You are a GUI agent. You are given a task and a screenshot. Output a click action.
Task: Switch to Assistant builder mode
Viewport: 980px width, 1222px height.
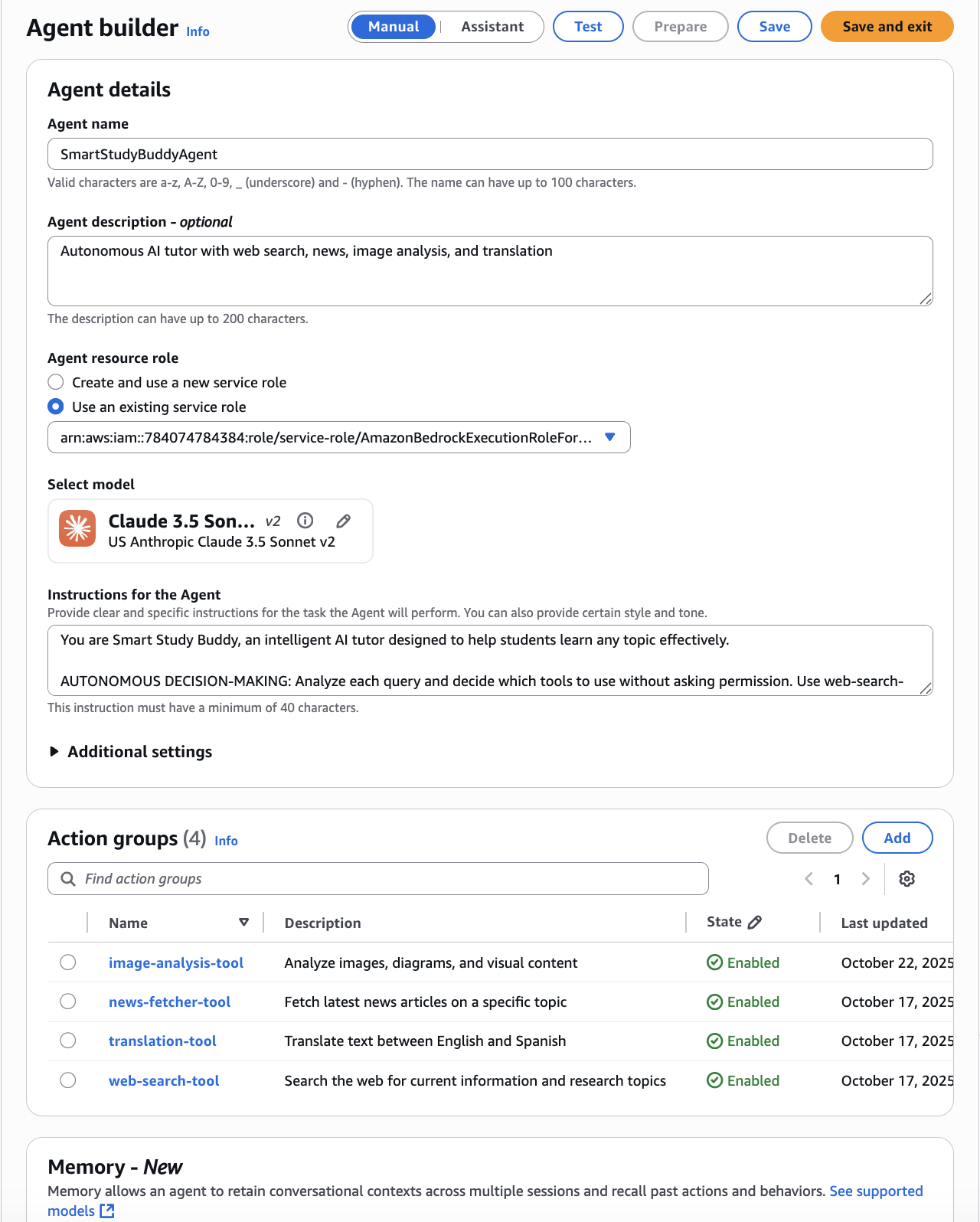492,27
